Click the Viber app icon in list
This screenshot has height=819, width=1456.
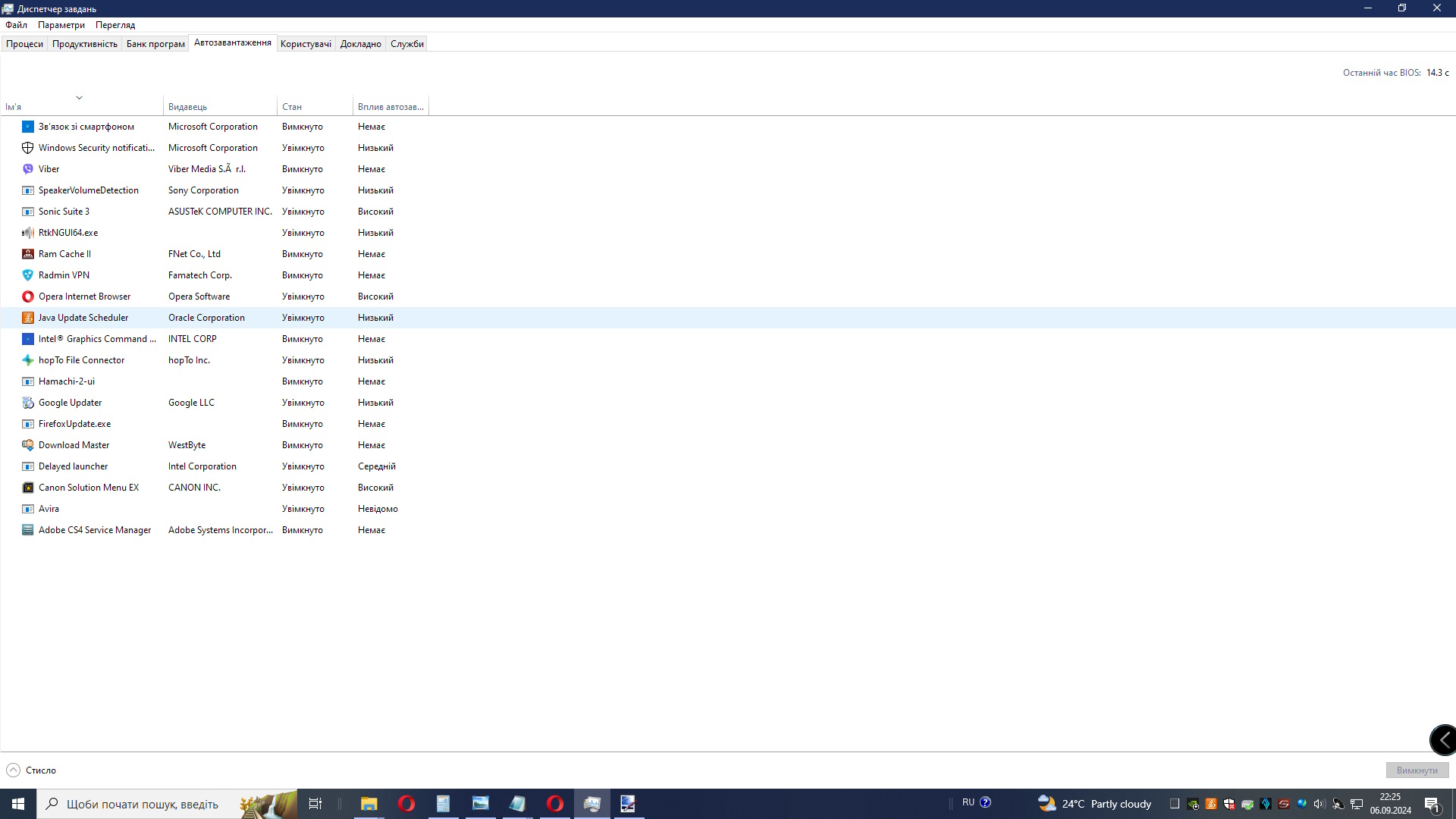coord(28,169)
